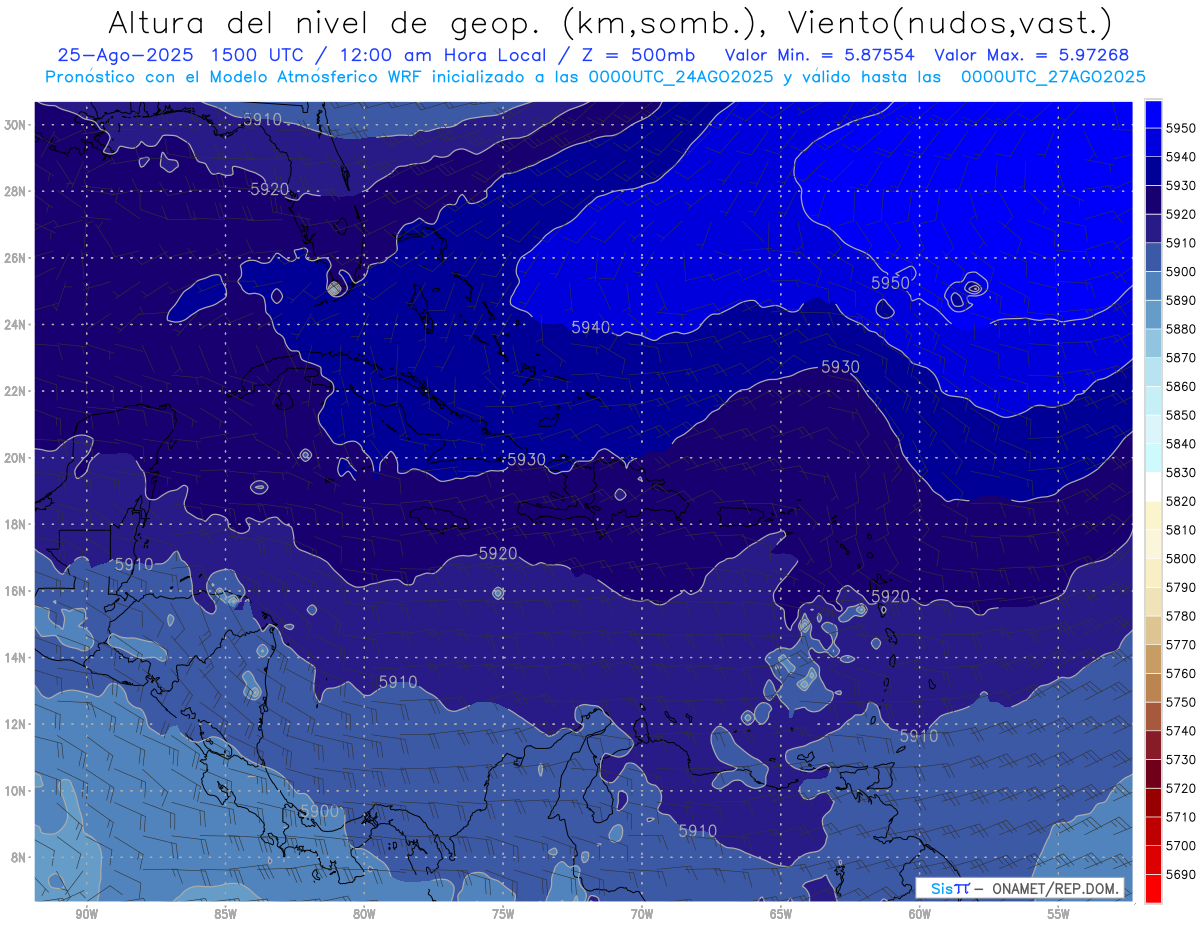Viewport: 1200px width, 927px height.
Task: Click the '28N' latitude axis label
Action: (x=16, y=191)
